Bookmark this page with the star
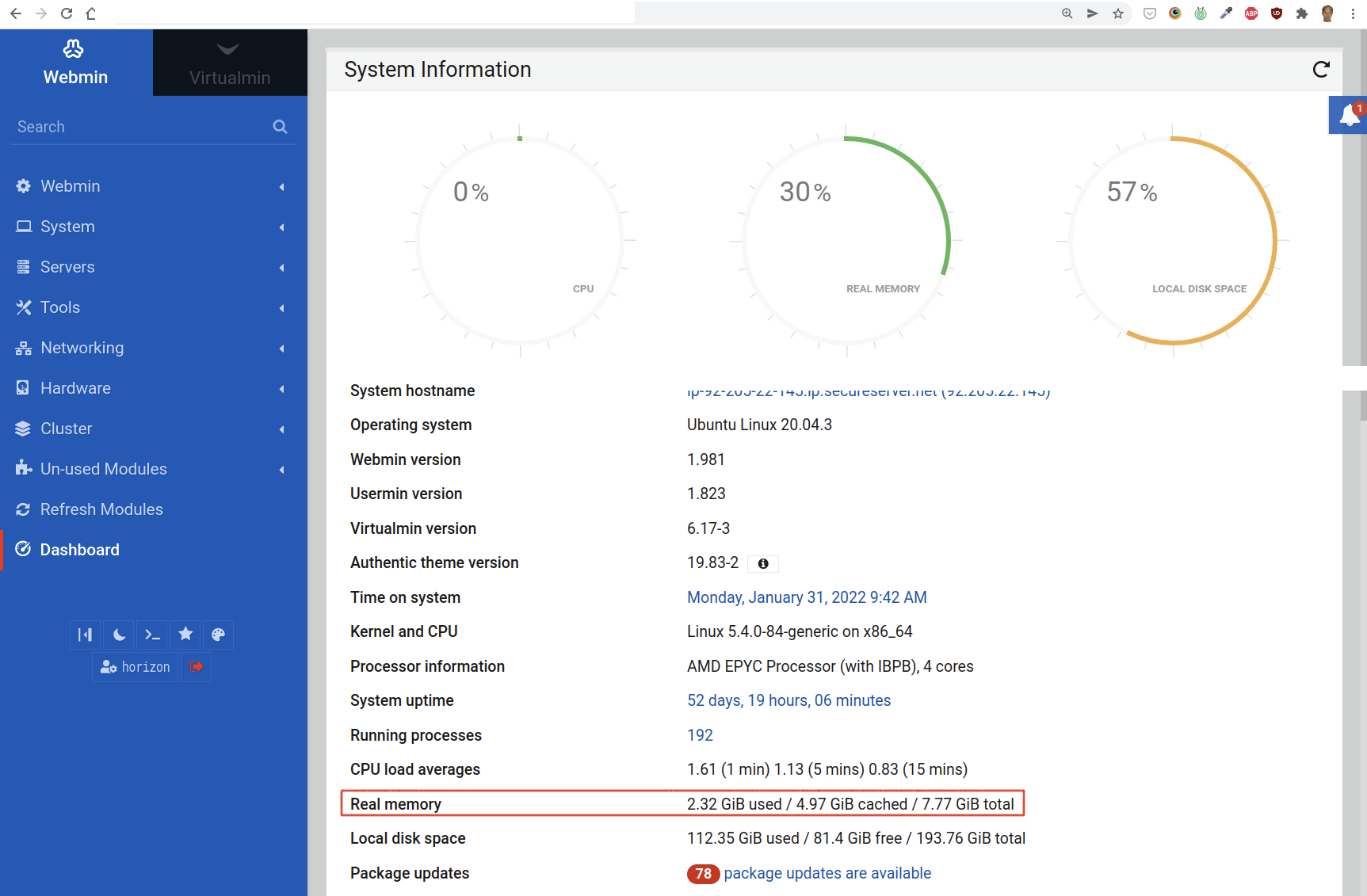 pyautogui.click(x=1118, y=13)
